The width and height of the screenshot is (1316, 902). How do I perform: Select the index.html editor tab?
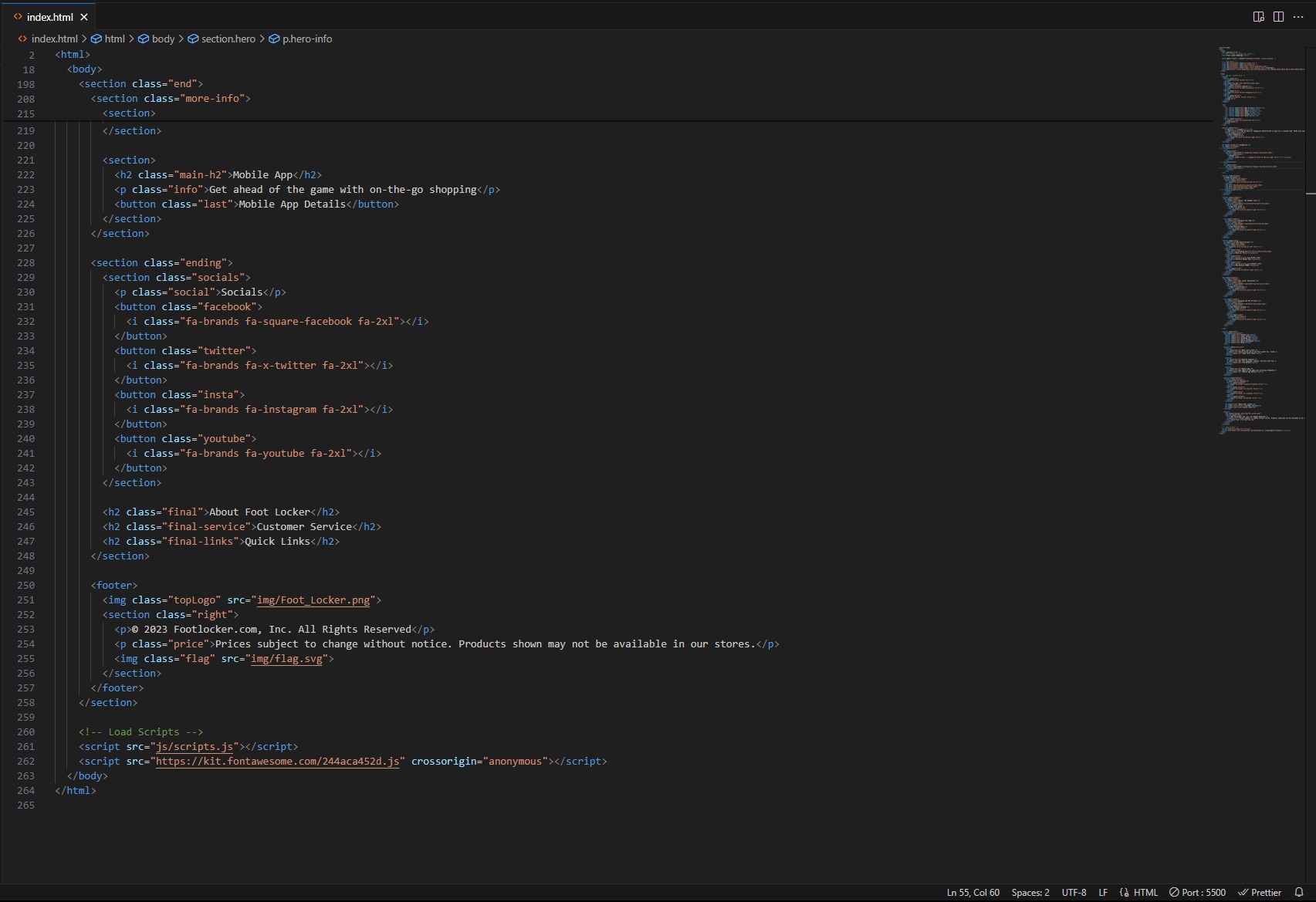[49, 17]
